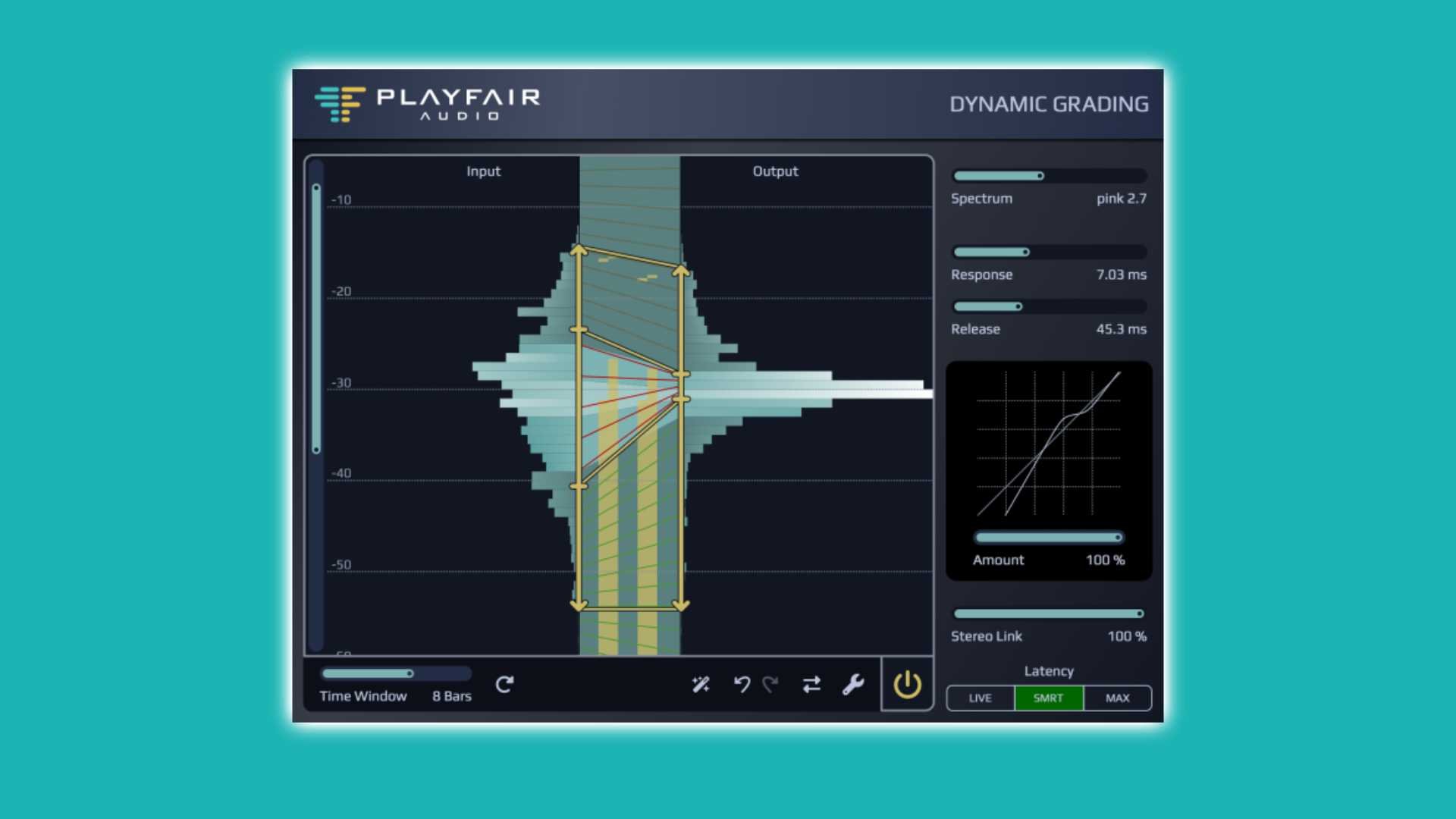Reset histogram with the refresh icon
Screen dimensions: 1456x819
pos(504,685)
